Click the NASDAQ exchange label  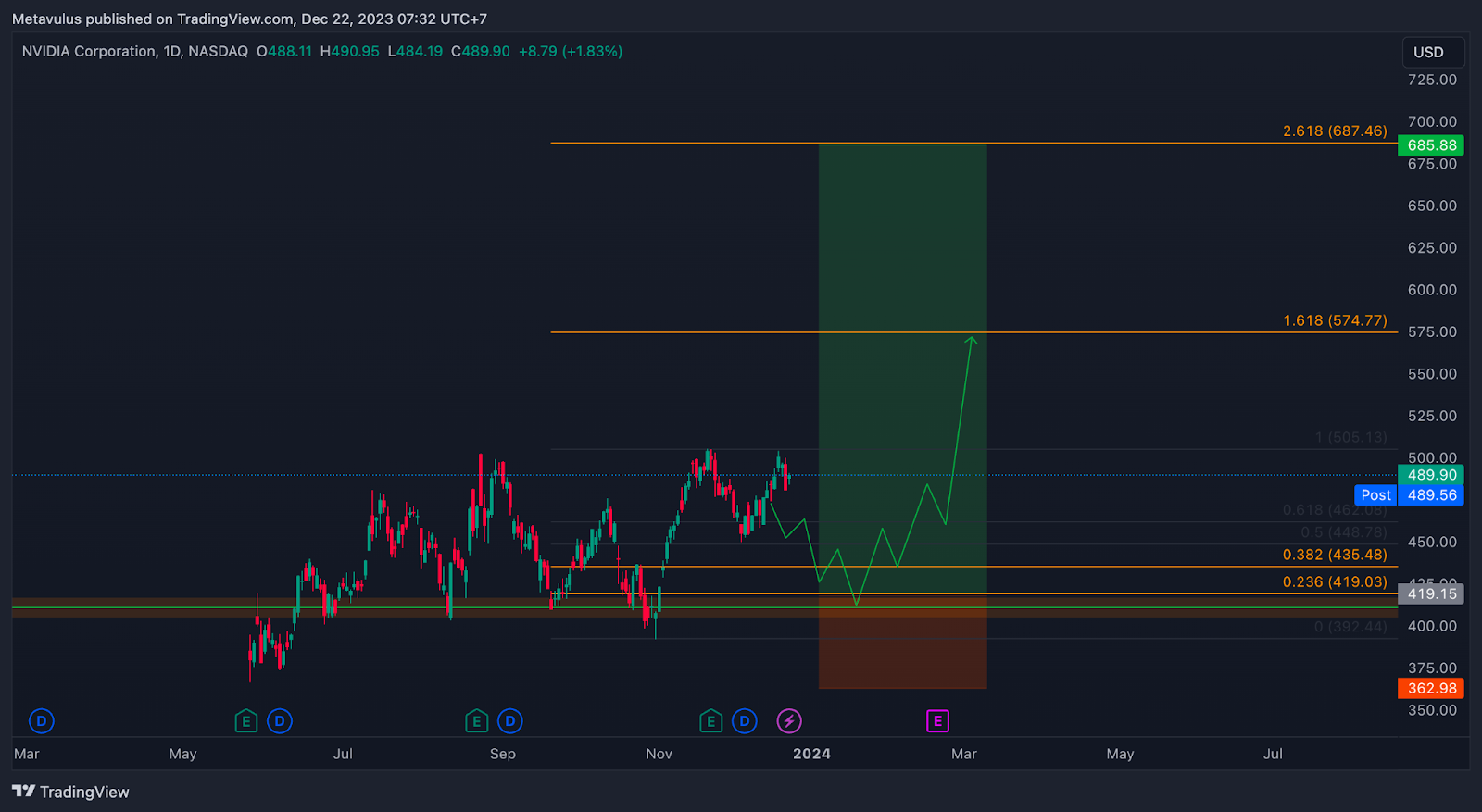coord(219,52)
